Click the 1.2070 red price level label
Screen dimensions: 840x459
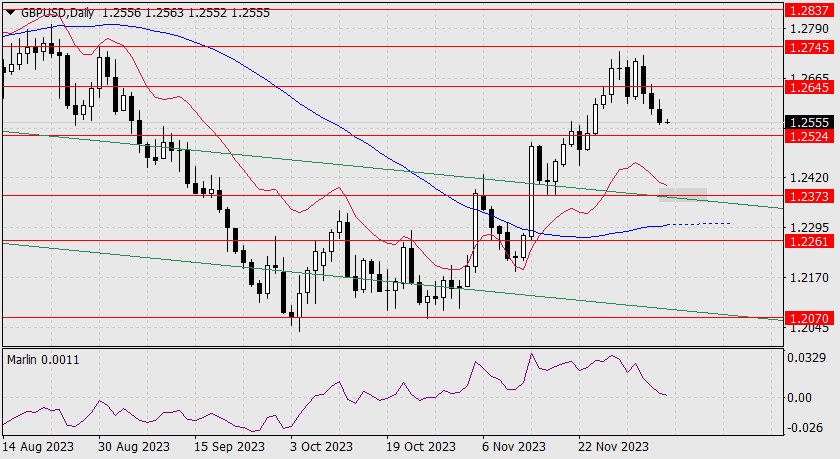coord(809,318)
